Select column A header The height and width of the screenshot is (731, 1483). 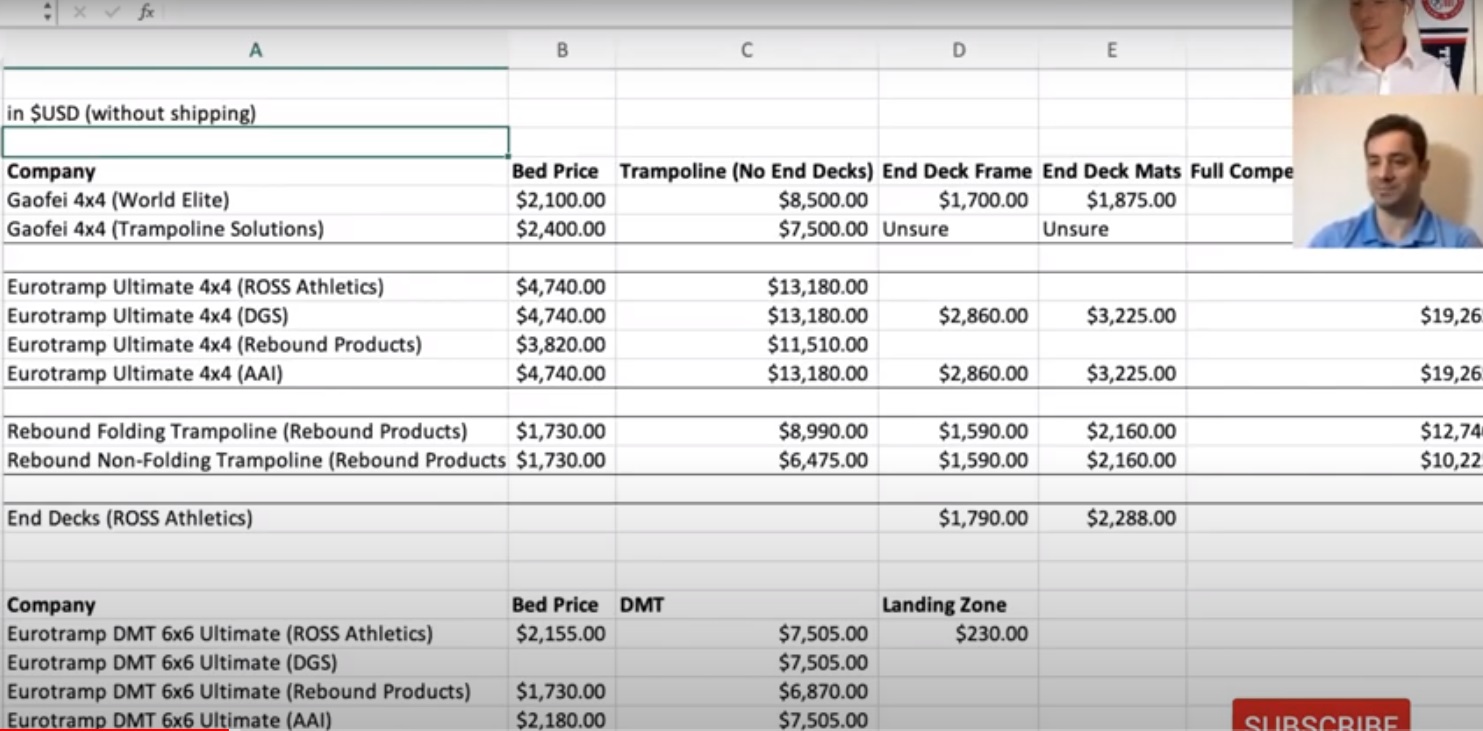[255, 50]
